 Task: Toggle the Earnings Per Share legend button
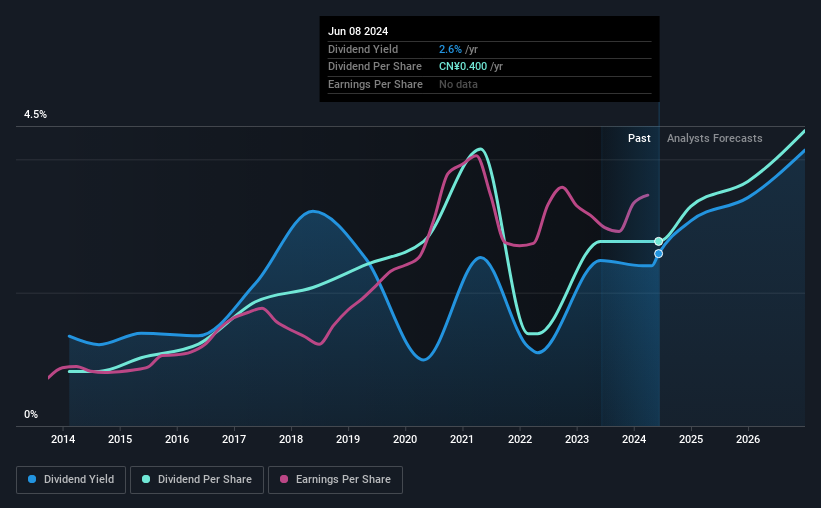tap(335, 480)
